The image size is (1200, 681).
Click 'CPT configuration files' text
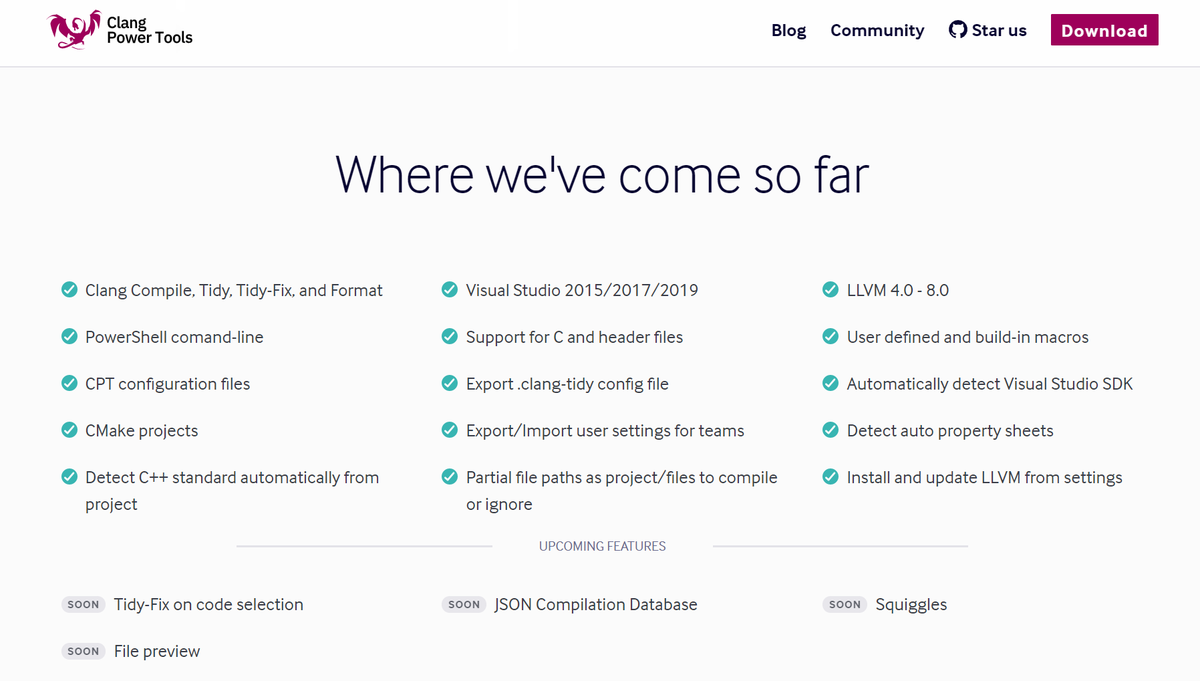click(x=168, y=384)
